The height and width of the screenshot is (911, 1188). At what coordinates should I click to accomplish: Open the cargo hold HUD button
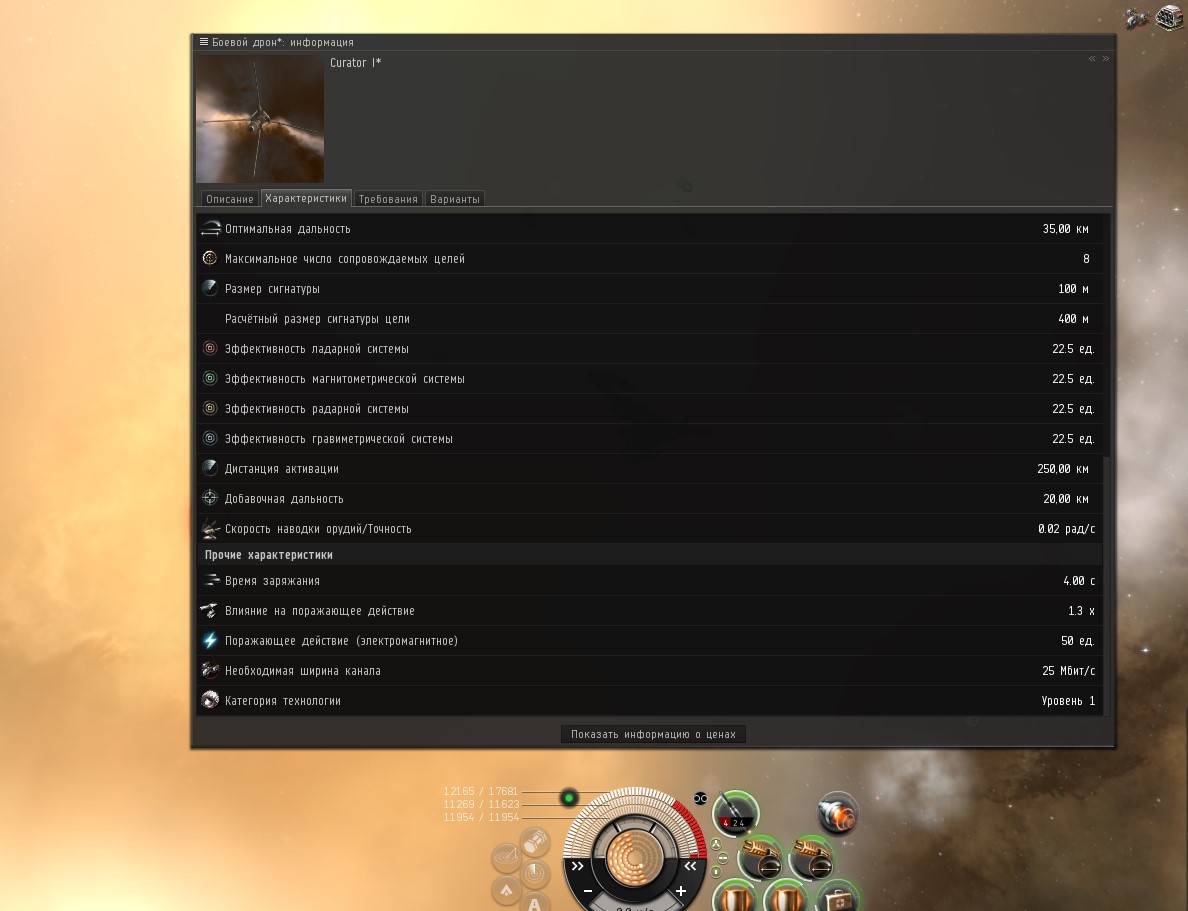(534, 842)
